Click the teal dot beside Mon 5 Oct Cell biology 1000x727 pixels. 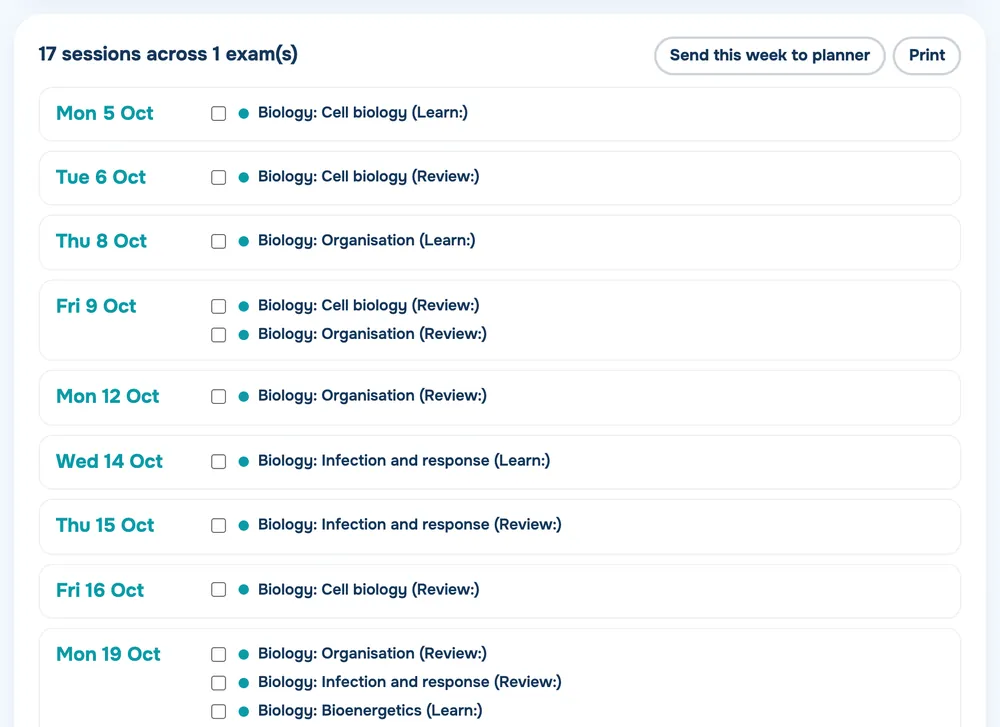coord(244,114)
